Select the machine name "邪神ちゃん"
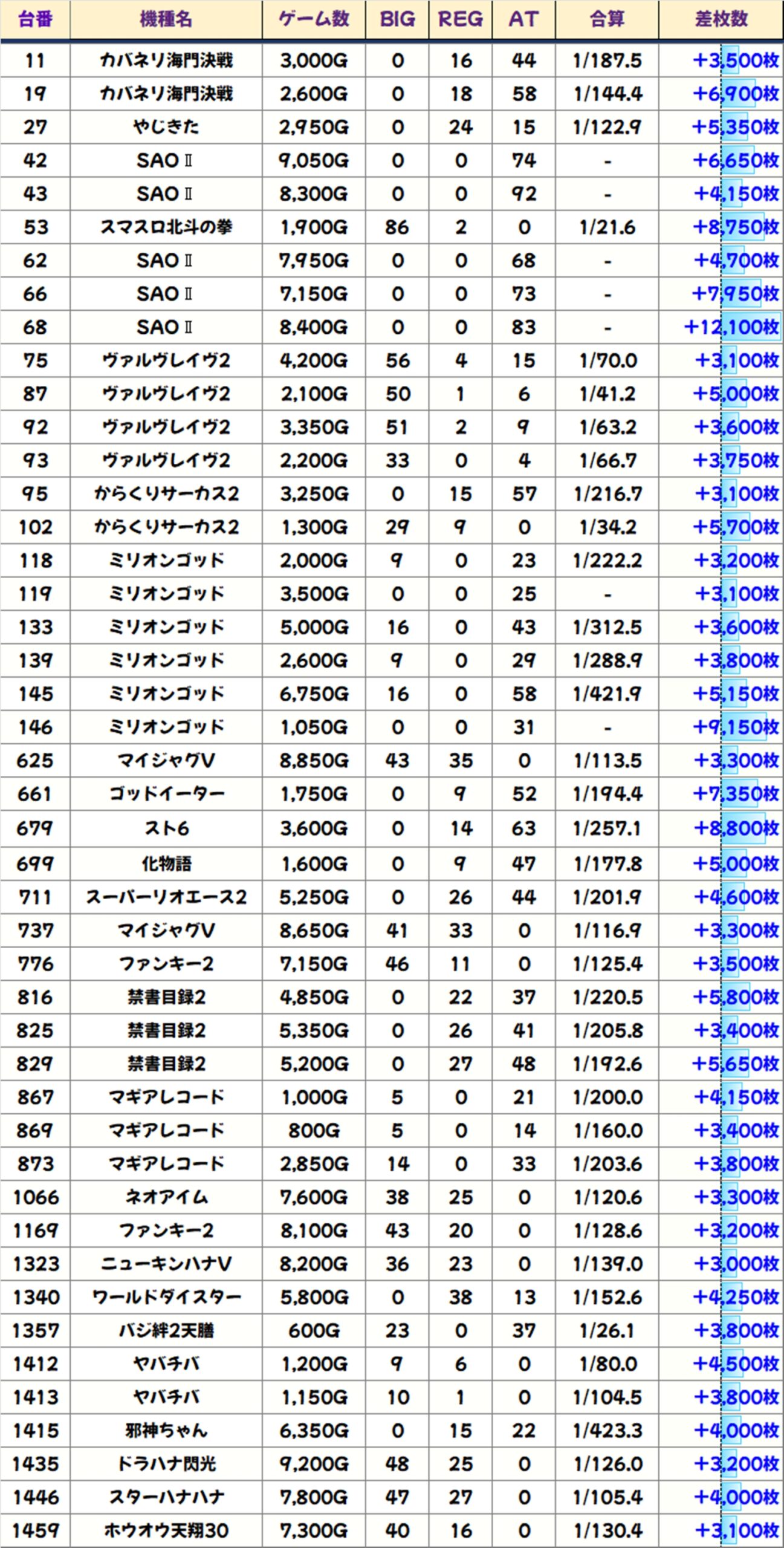Screen dimensions: 784x1548 point(166,1430)
